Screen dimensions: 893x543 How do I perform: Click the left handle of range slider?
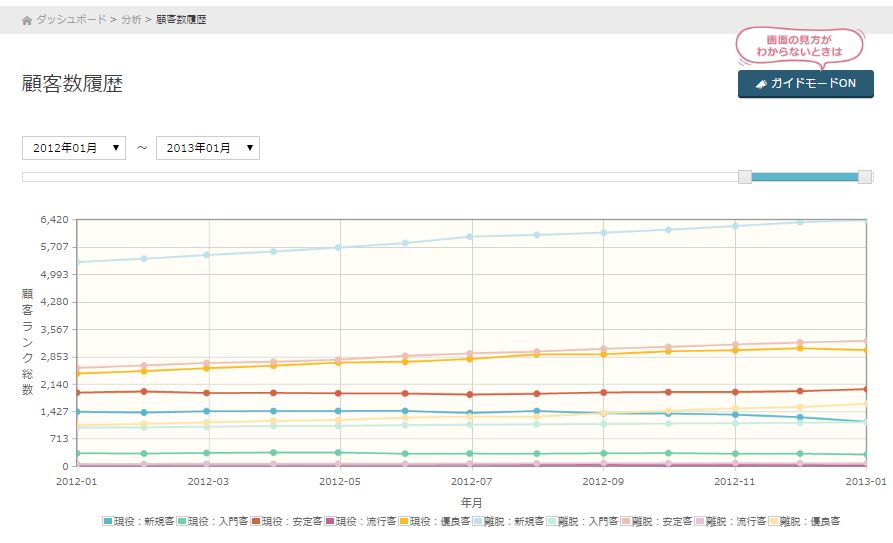click(x=745, y=177)
